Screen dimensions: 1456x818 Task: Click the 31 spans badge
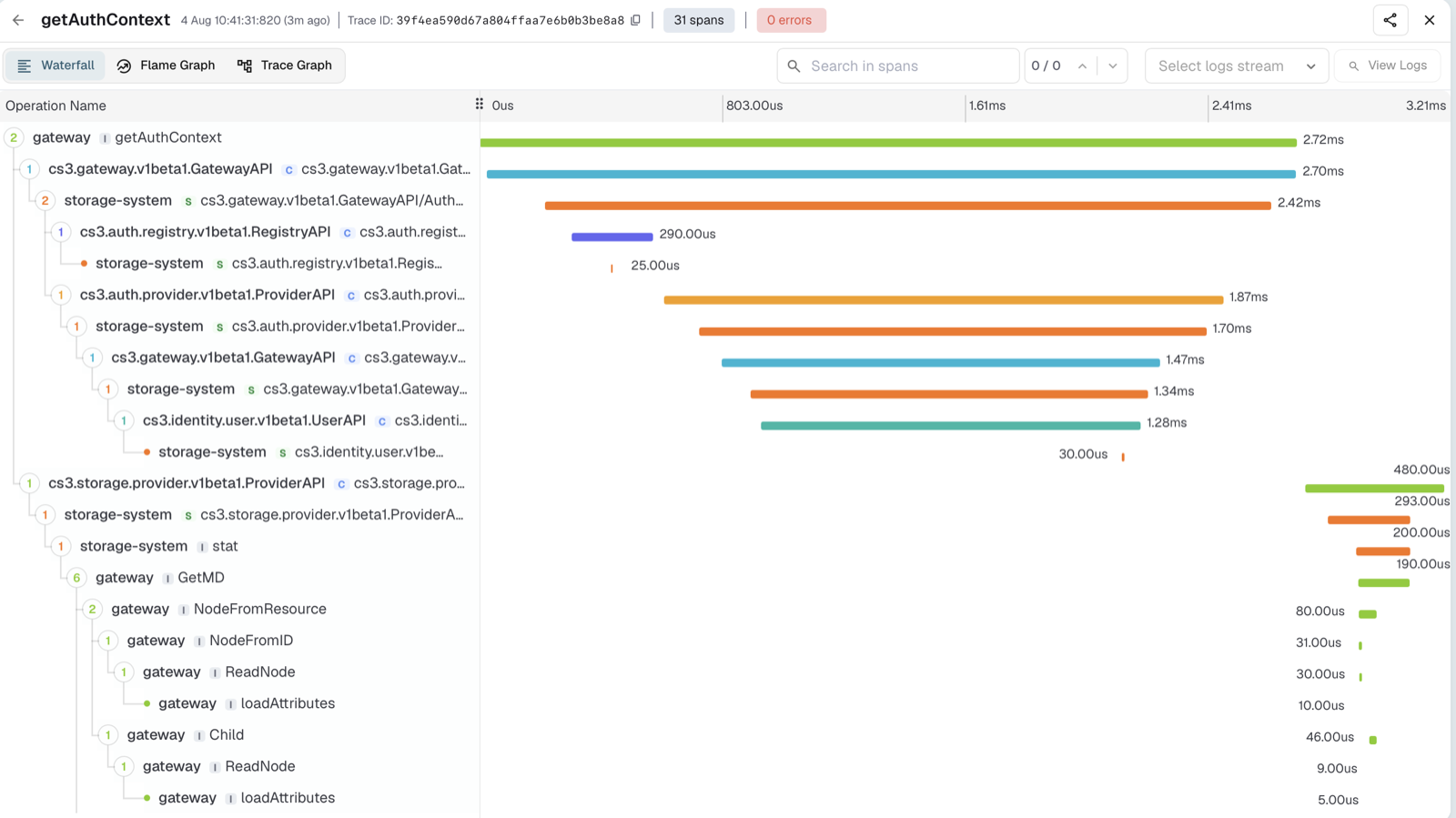tap(699, 20)
